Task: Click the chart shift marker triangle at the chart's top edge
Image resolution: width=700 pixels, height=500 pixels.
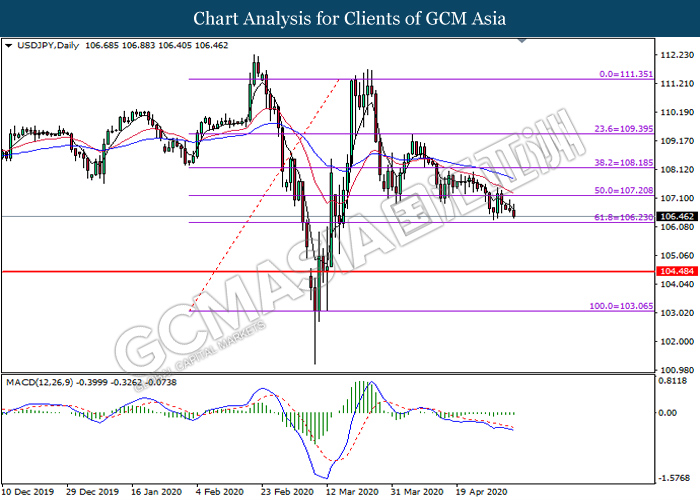Action: point(521,41)
